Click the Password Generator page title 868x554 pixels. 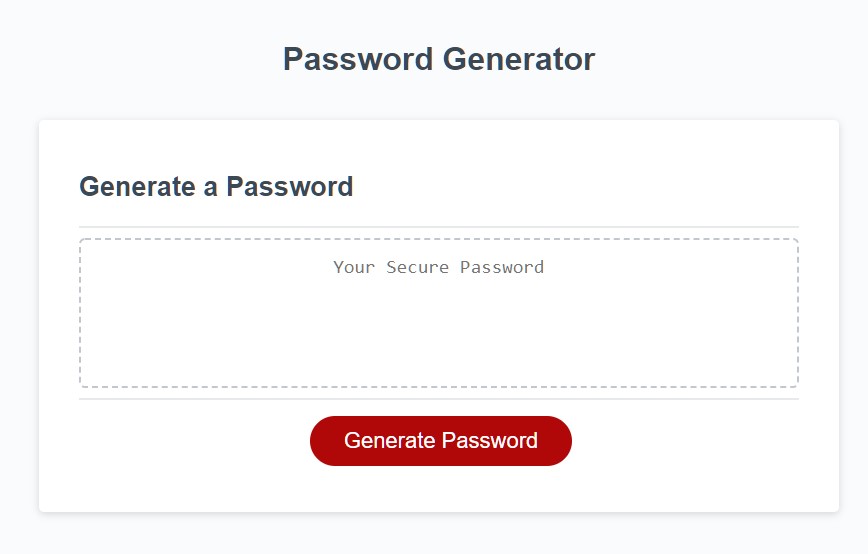[439, 59]
